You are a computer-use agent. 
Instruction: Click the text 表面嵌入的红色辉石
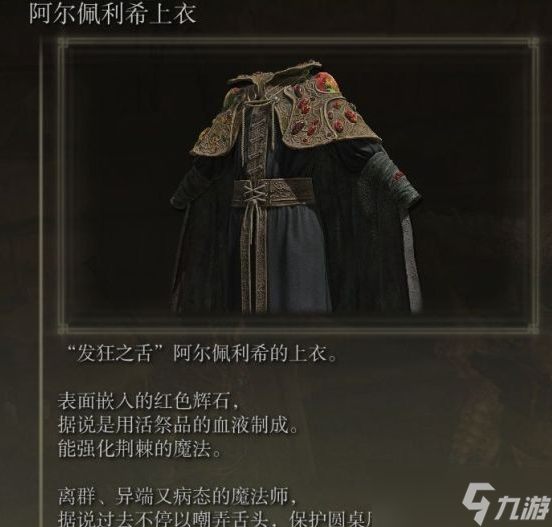pyautogui.click(x=149, y=402)
